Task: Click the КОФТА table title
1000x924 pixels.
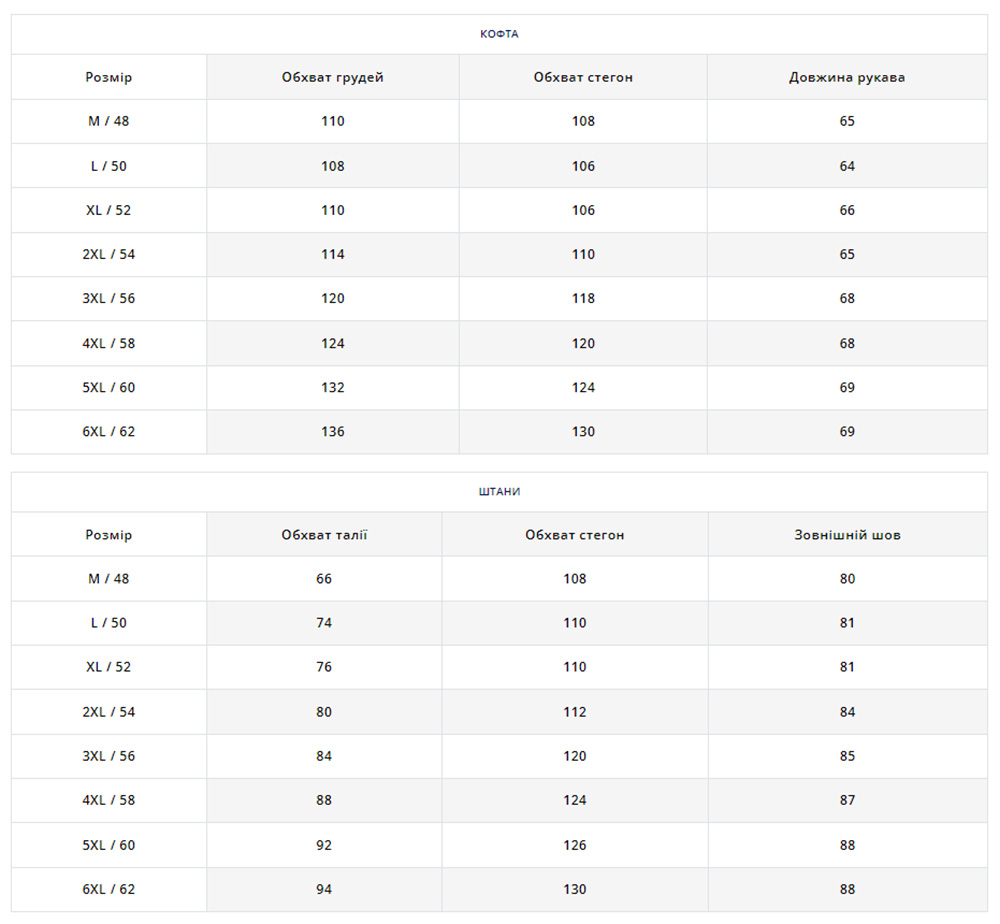Action: [x=499, y=34]
